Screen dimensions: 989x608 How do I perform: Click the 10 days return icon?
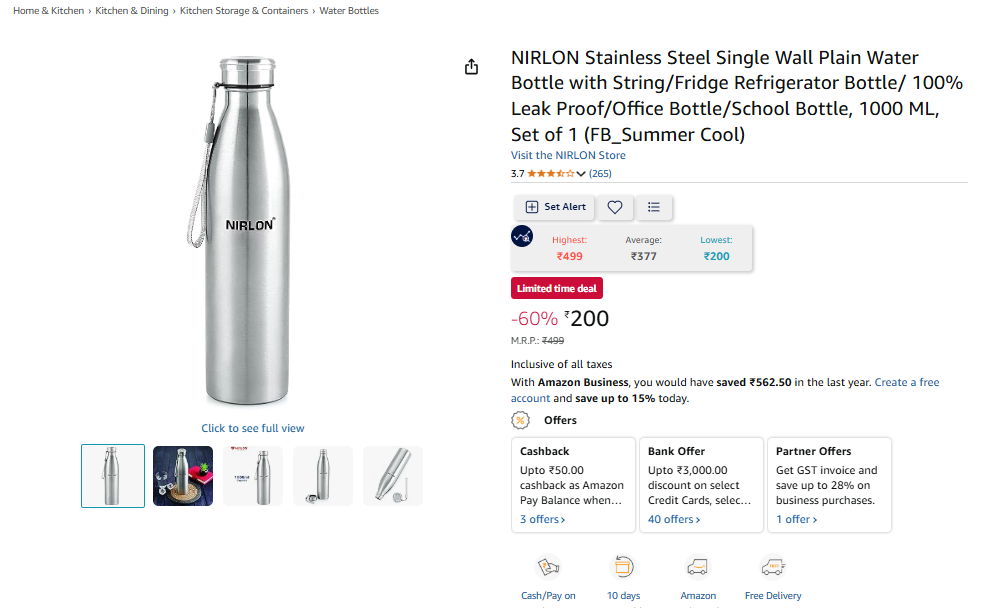tap(623, 567)
